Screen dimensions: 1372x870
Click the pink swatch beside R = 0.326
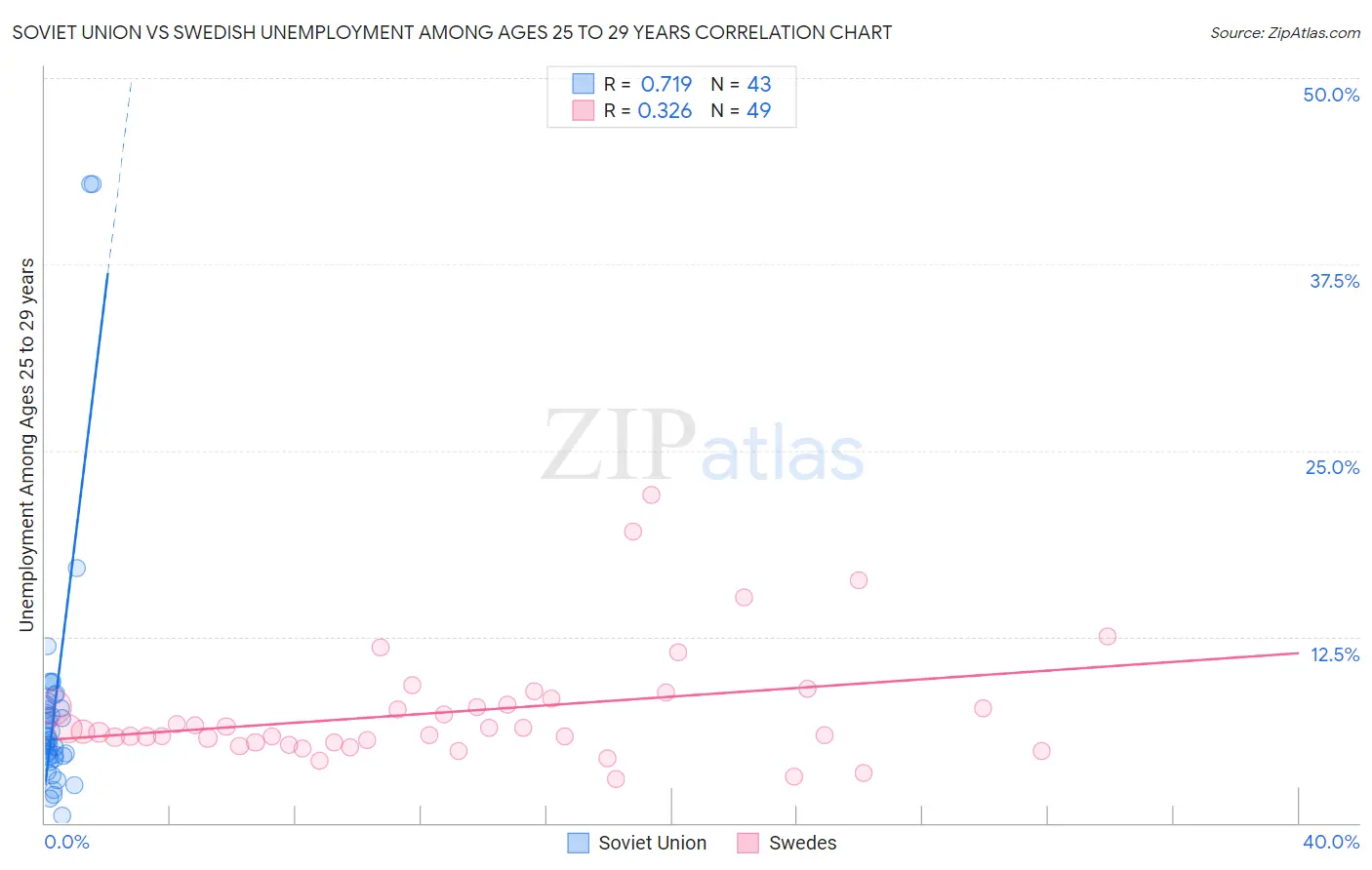[583, 110]
